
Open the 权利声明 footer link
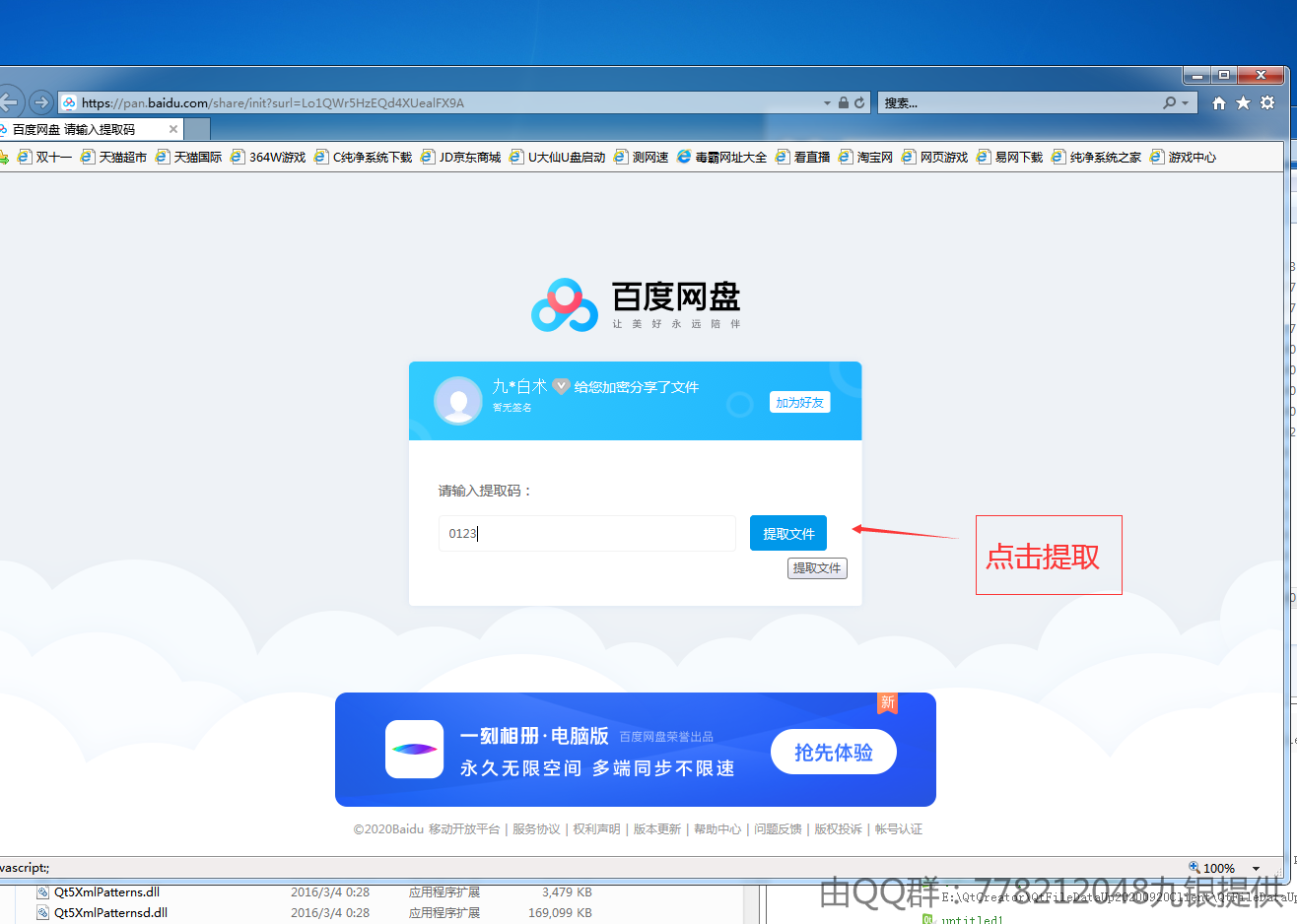597,829
